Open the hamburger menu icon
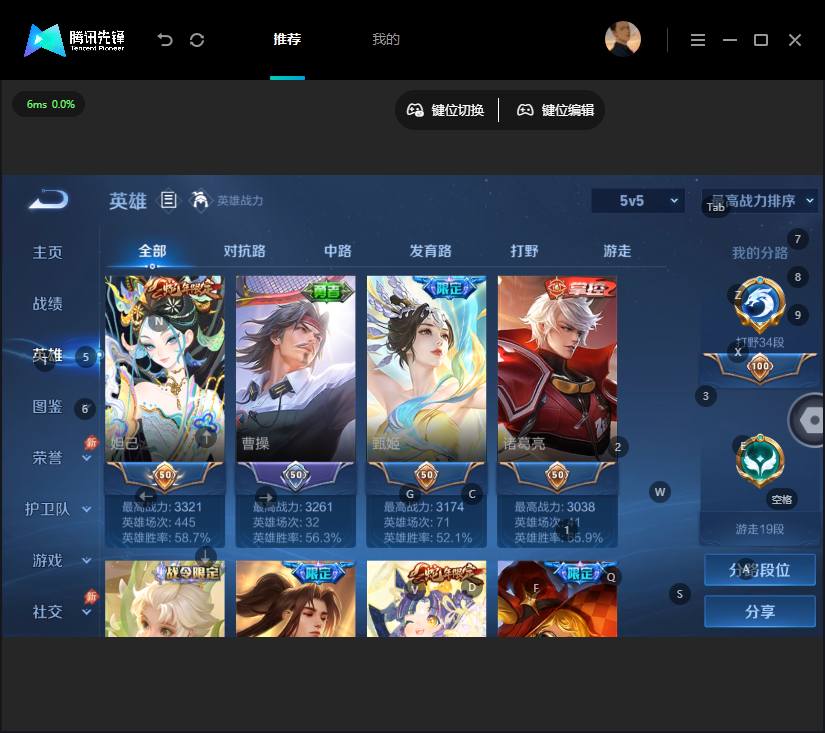This screenshot has width=825, height=733. [698, 40]
